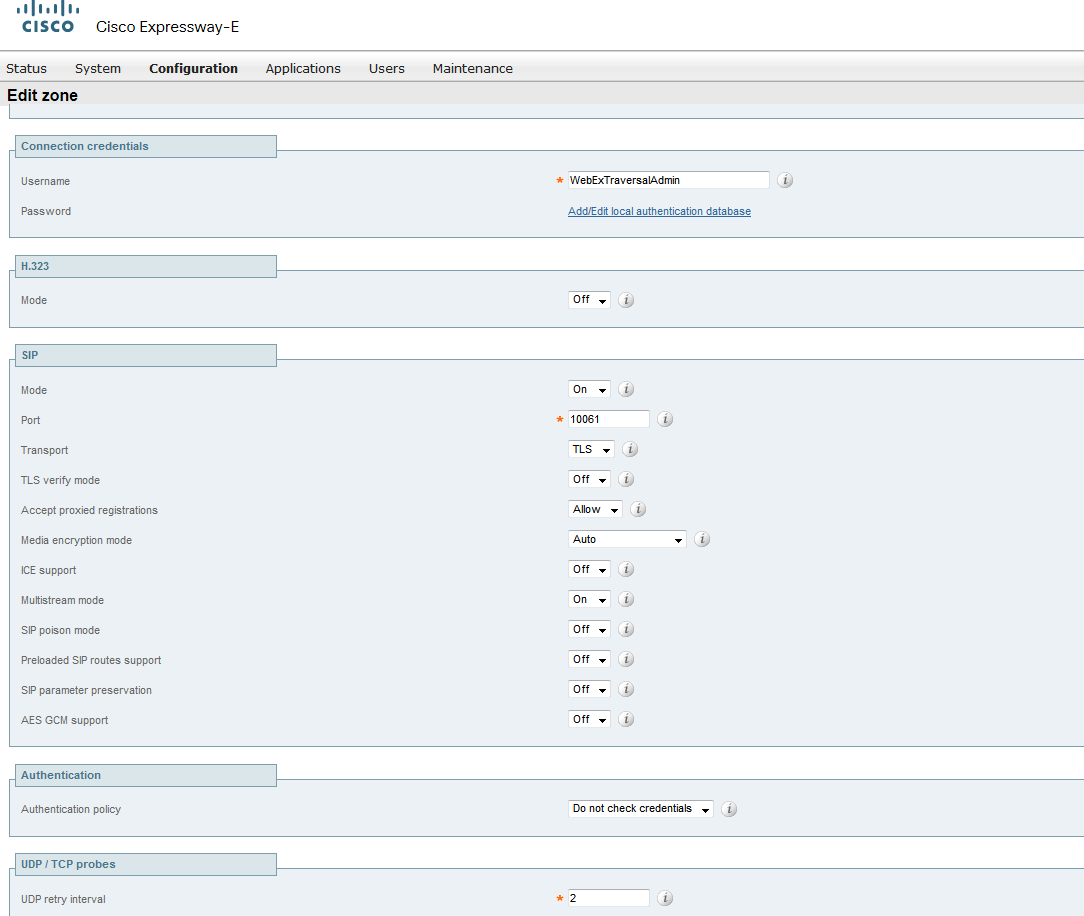Open info icon for Multistream mode
1084x916 pixels.
click(626, 599)
